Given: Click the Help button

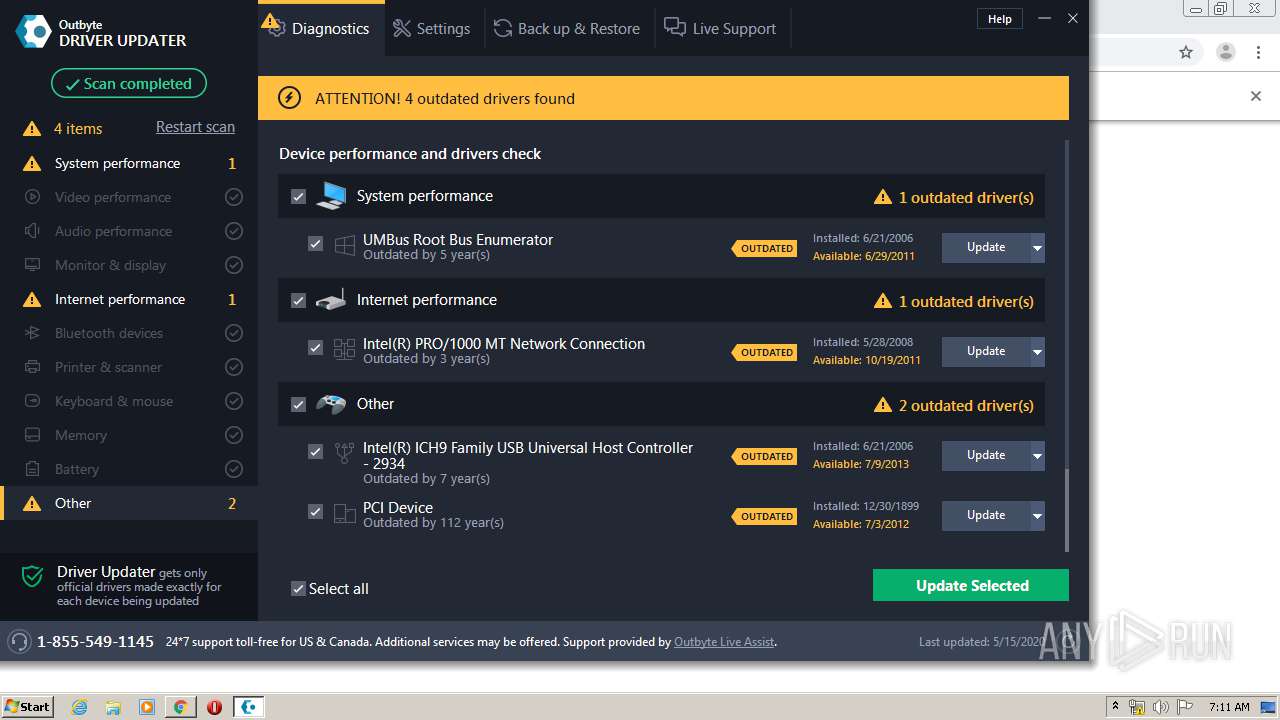Looking at the screenshot, I should click(1000, 19).
